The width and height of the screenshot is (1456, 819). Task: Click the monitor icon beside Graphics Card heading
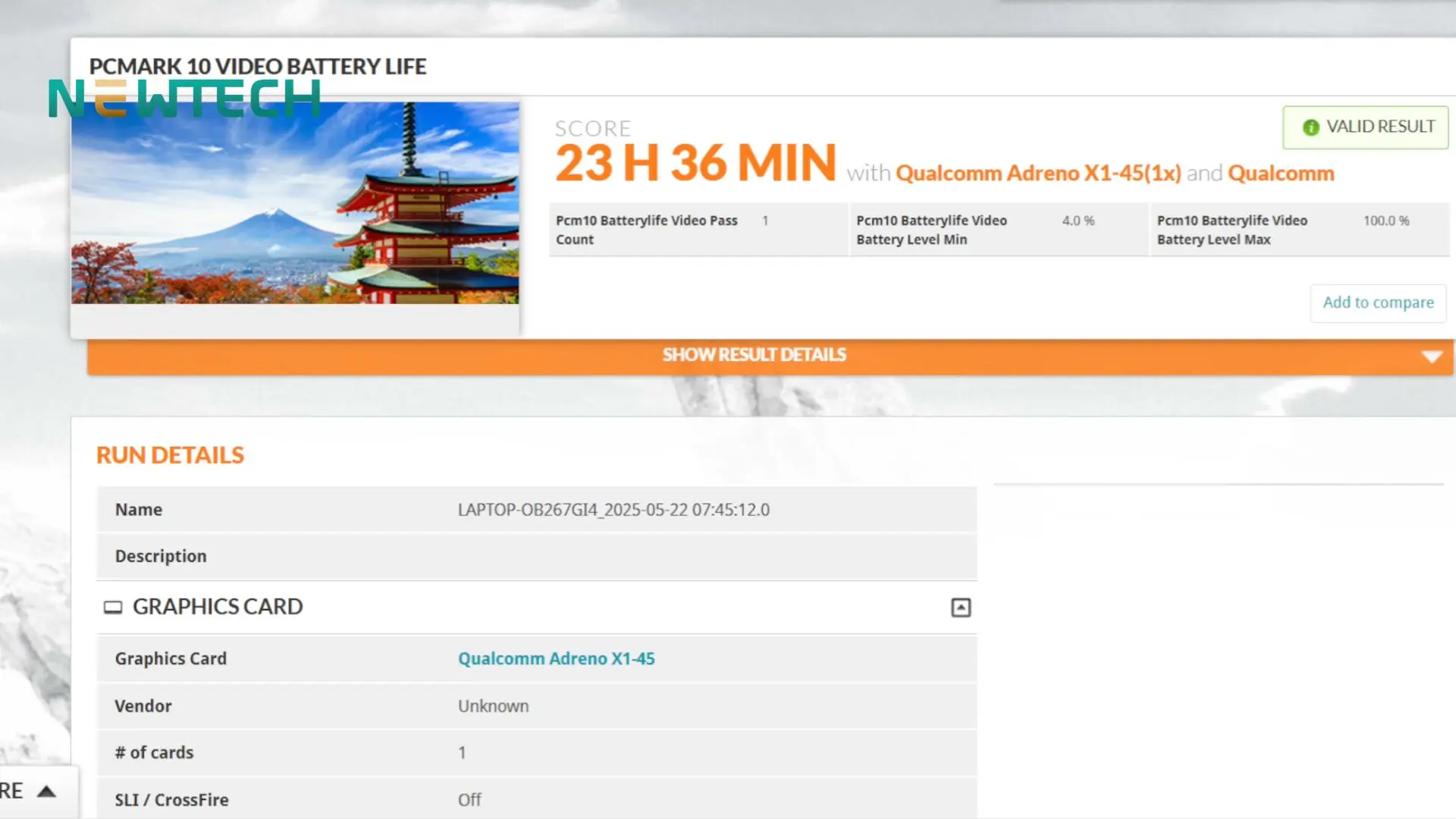[x=113, y=607]
